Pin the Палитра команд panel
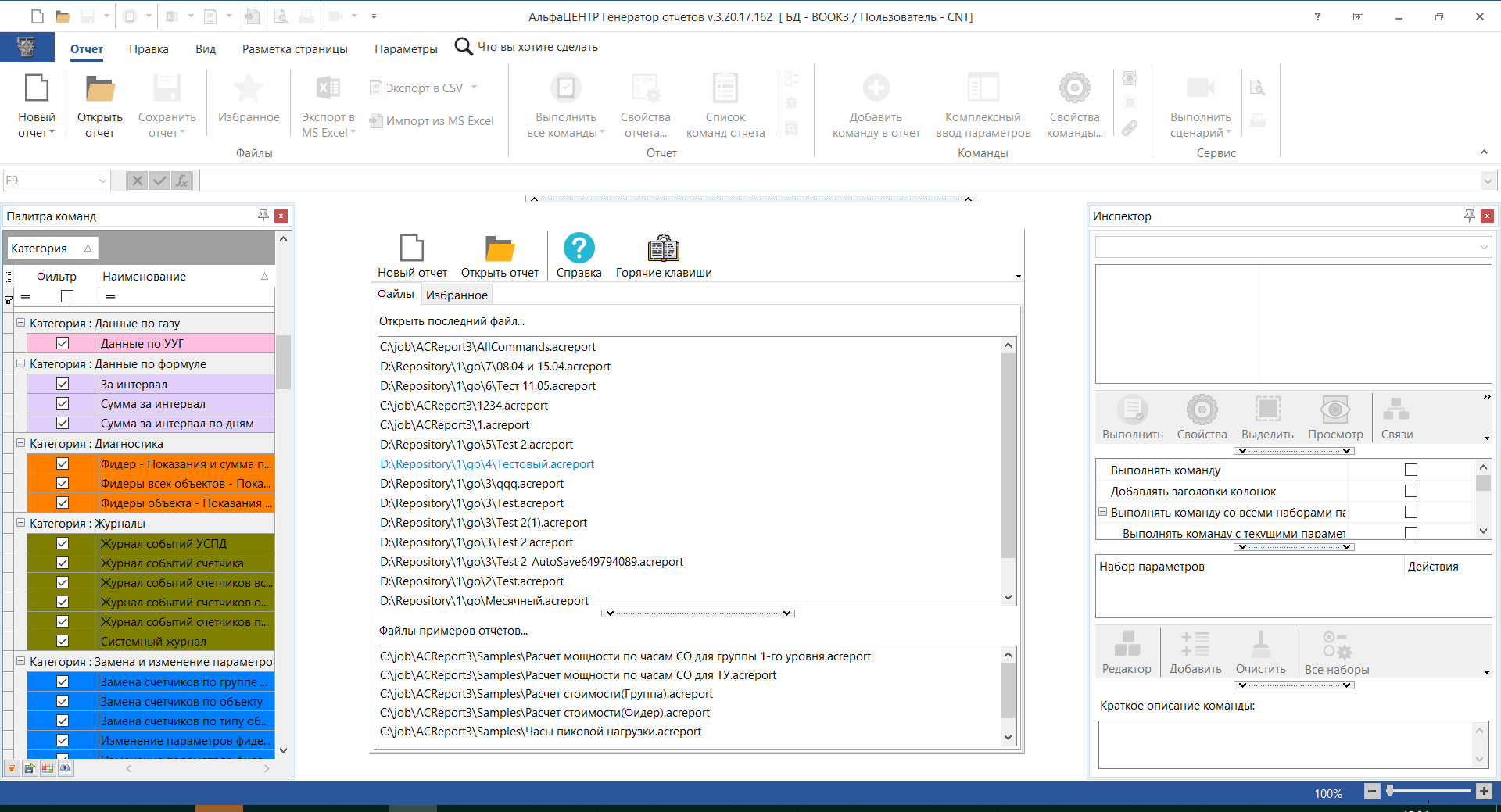The width and height of the screenshot is (1501, 812). pyautogui.click(x=263, y=216)
